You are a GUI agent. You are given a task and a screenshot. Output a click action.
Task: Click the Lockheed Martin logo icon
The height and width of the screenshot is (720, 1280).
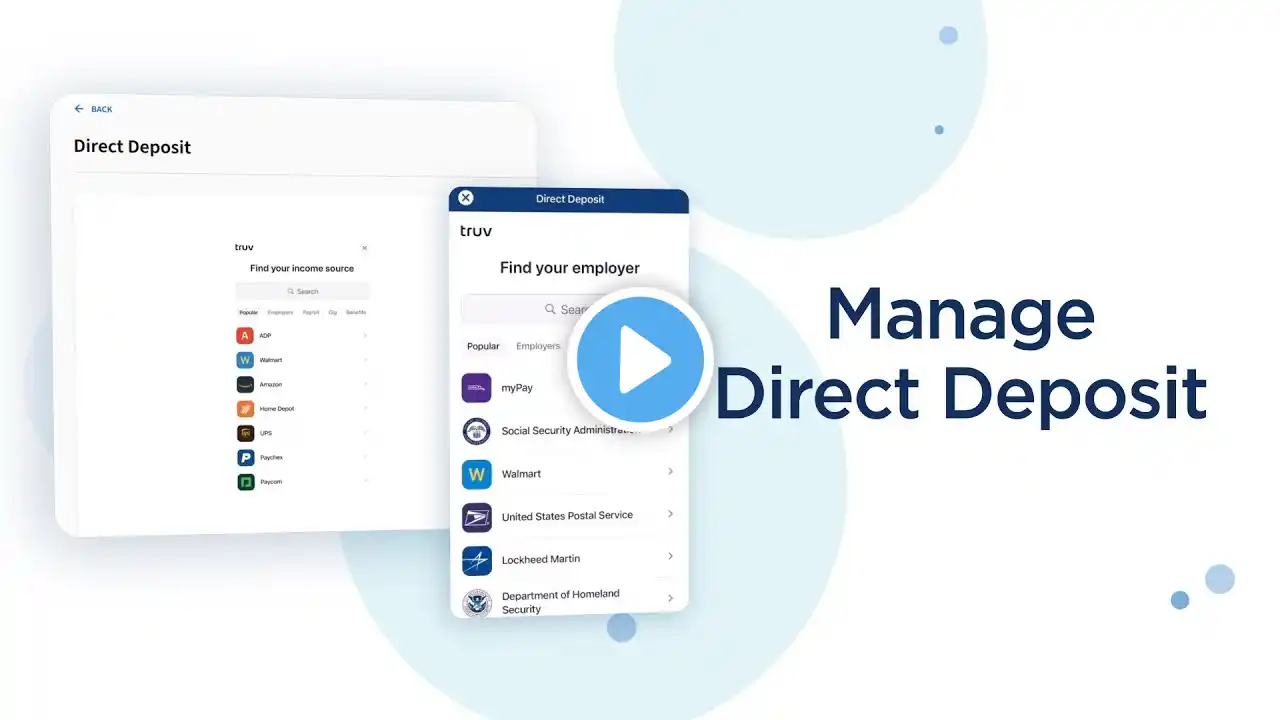click(x=476, y=560)
